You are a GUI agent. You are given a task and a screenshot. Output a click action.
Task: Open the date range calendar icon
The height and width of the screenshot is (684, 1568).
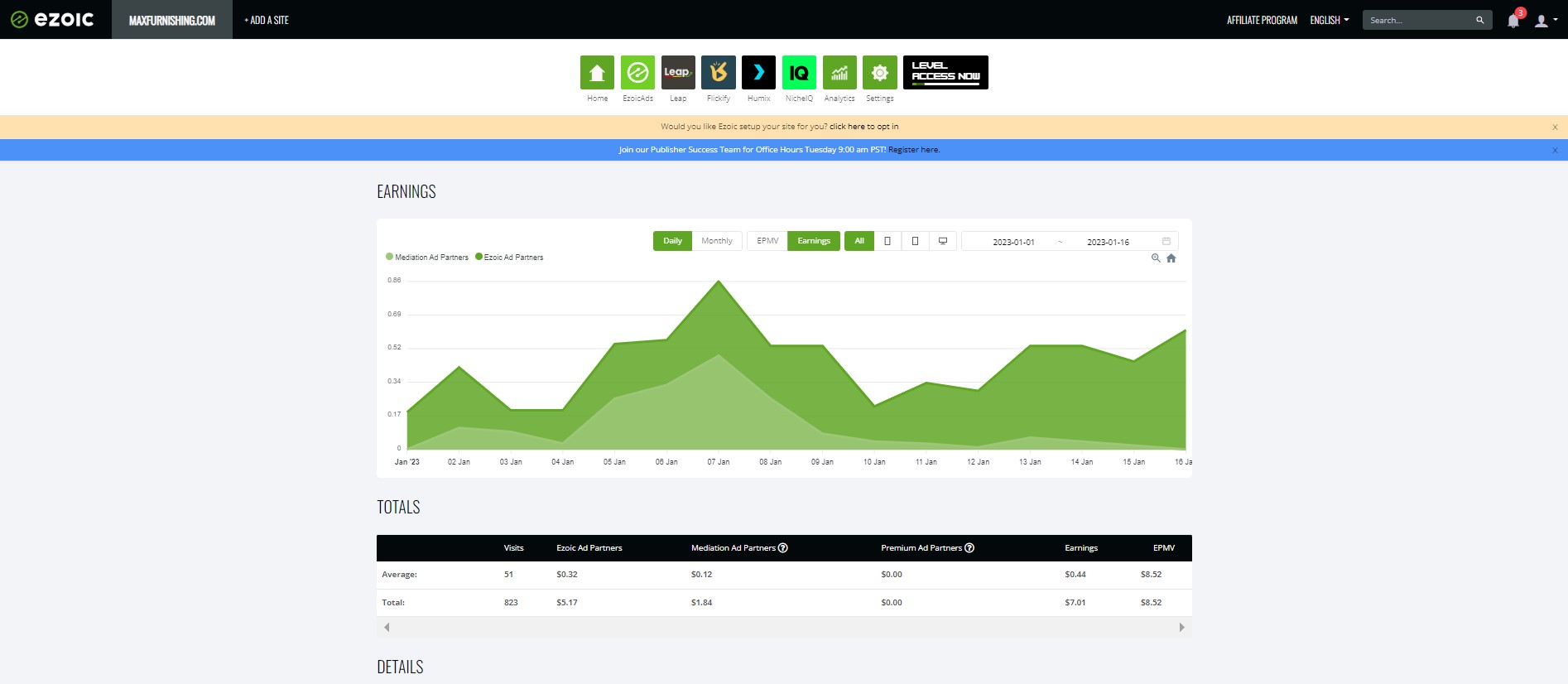(1166, 241)
